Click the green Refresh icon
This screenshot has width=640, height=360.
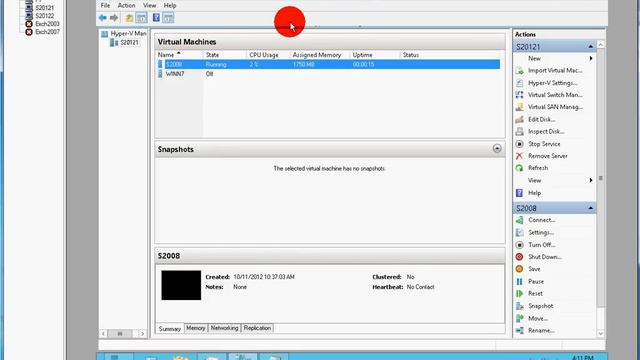519,168
